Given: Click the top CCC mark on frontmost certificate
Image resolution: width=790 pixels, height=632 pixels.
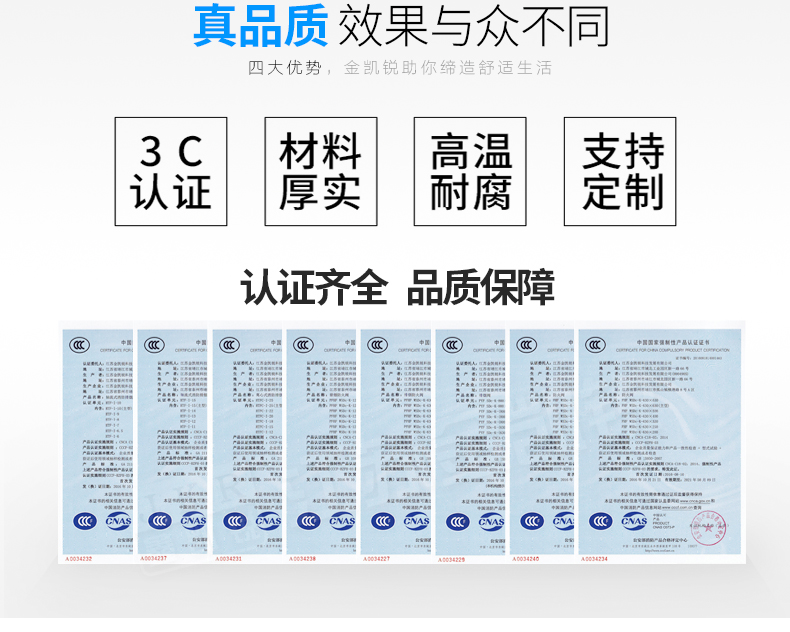Looking at the screenshot, I should click(599, 345).
